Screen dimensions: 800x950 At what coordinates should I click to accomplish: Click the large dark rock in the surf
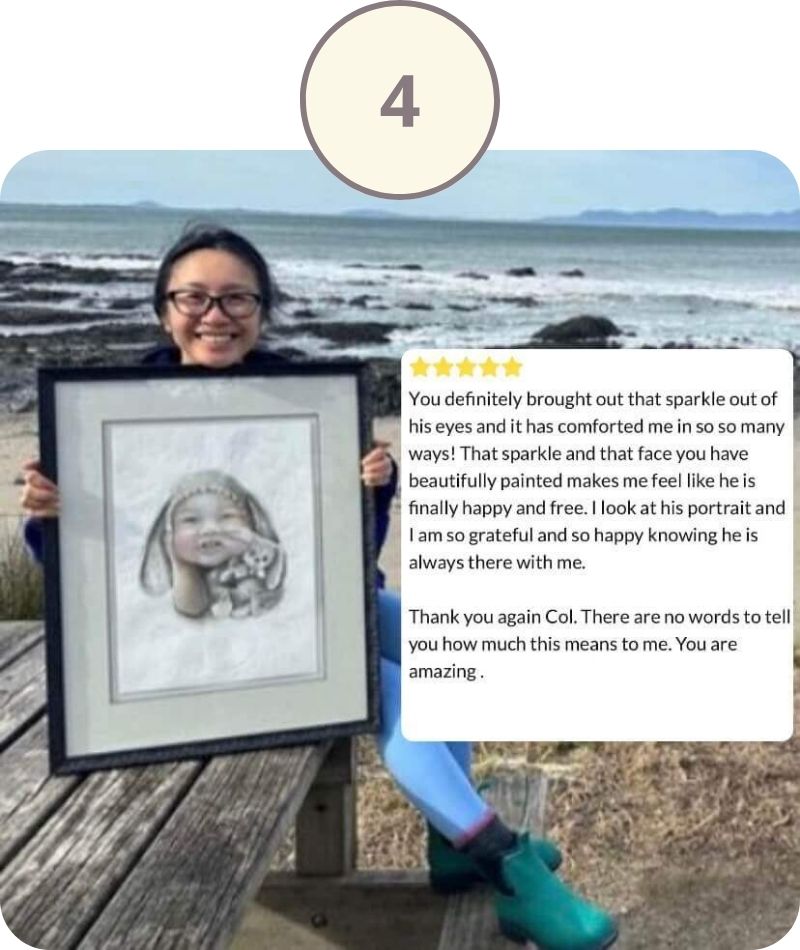tap(577, 329)
